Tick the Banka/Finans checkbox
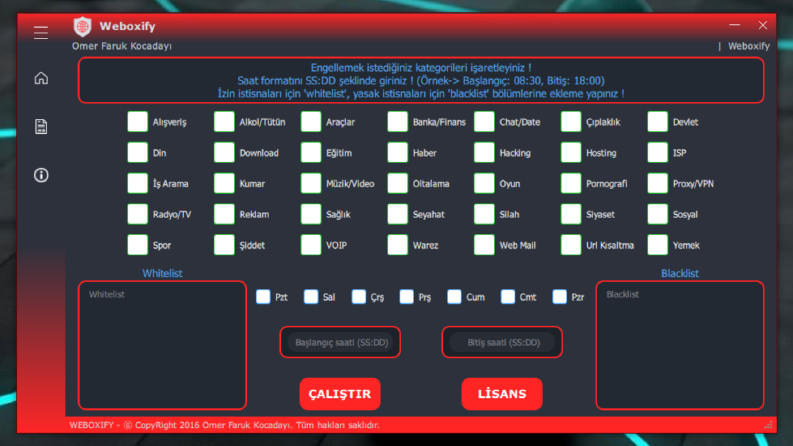 [398, 122]
